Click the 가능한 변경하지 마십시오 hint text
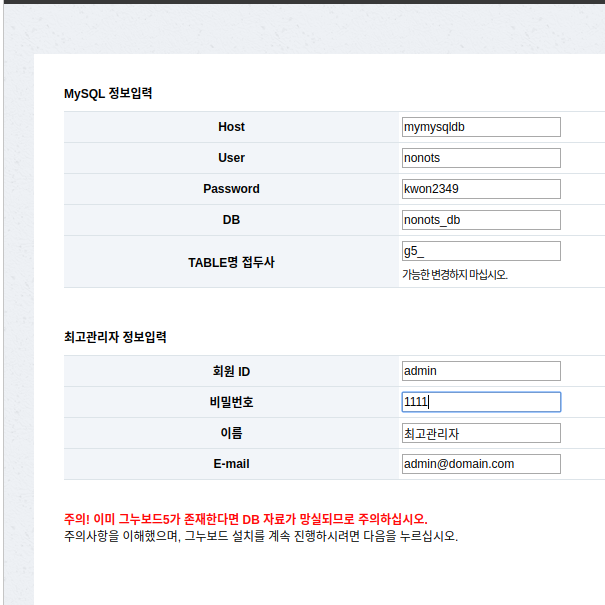 (455, 274)
